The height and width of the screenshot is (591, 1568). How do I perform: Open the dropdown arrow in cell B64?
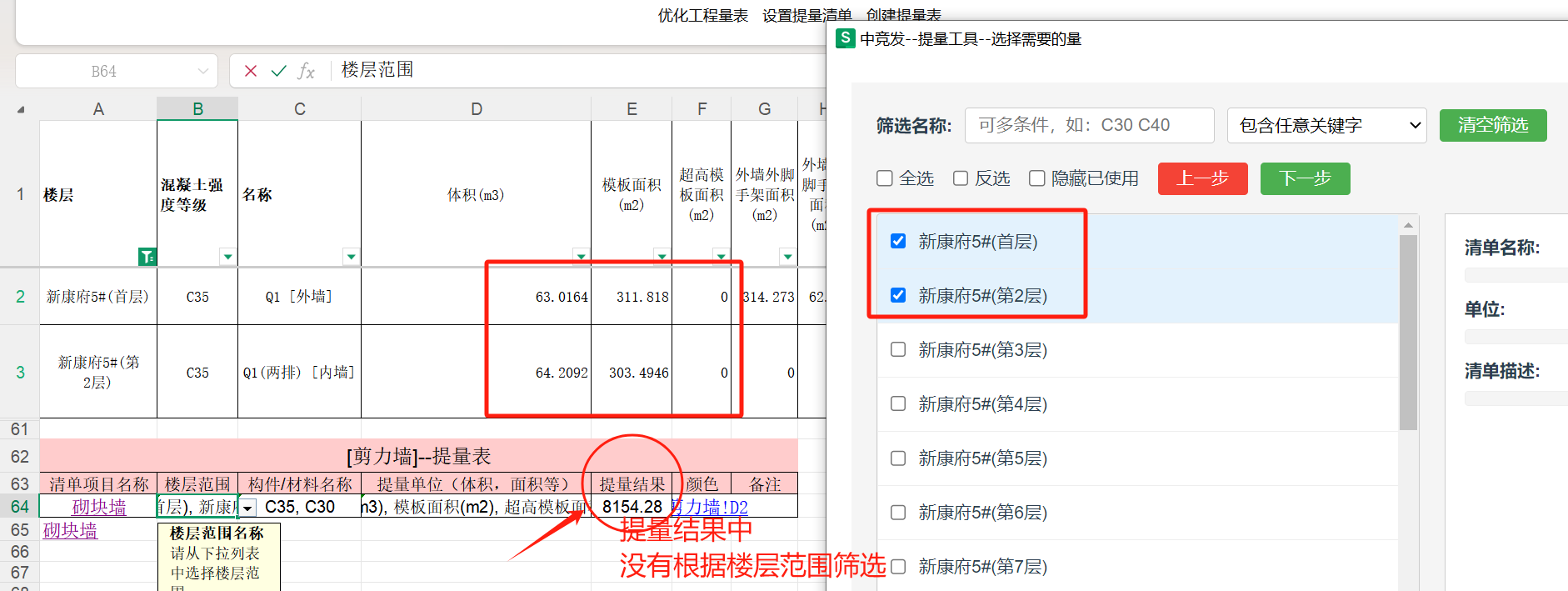click(x=247, y=508)
